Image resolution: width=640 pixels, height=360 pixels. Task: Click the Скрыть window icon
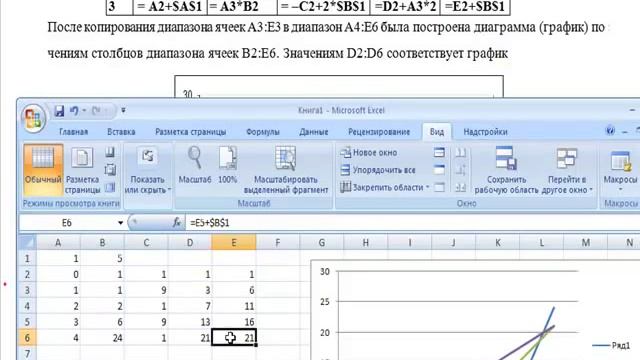439,170
